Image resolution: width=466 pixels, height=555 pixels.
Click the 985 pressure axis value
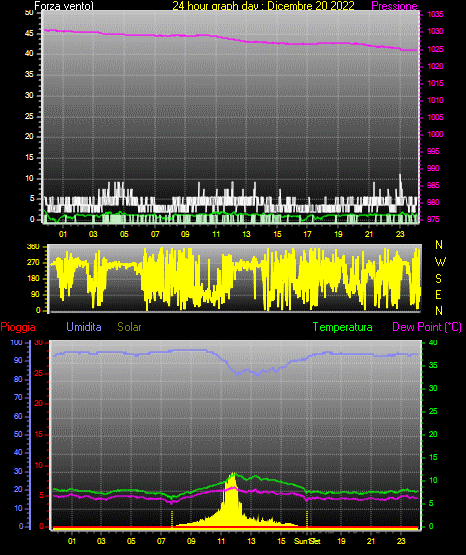click(x=433, y=185)
